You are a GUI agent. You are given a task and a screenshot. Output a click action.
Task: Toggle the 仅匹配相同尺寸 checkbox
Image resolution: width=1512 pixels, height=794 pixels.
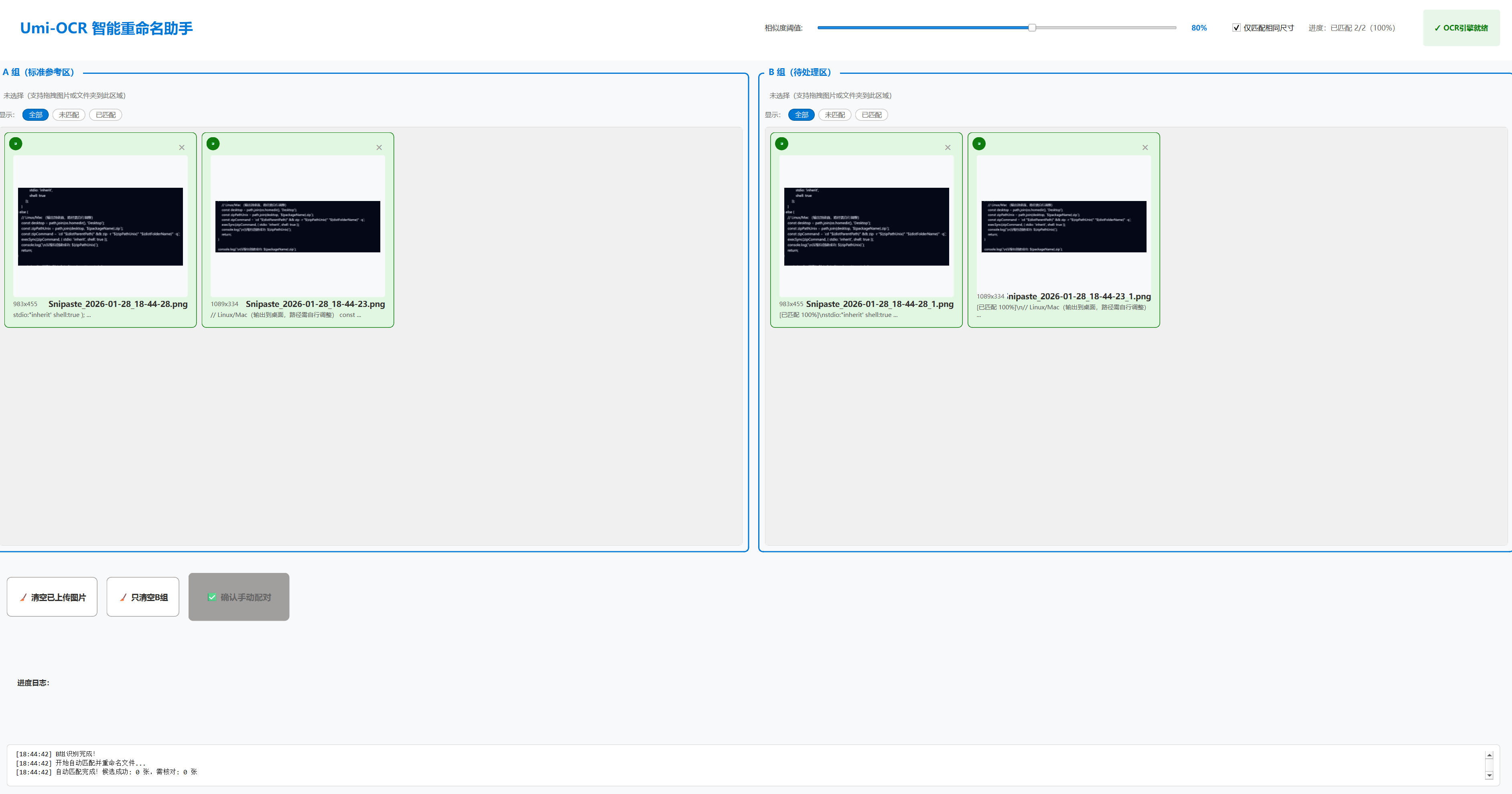pos(1236,28)
